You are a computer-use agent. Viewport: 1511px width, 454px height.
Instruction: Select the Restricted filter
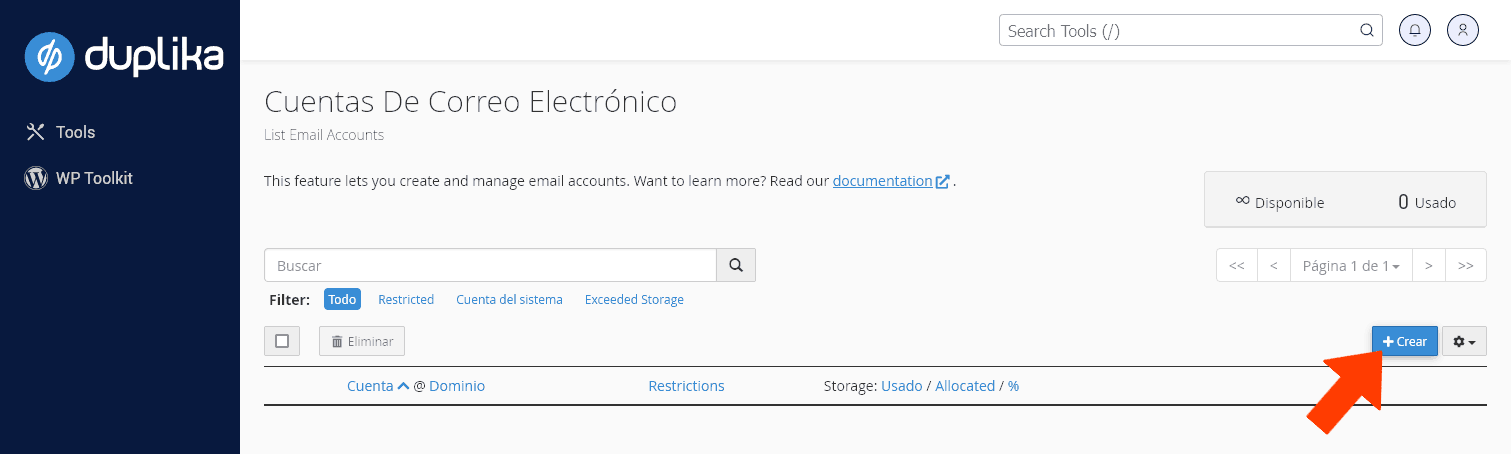click(406, 299)
